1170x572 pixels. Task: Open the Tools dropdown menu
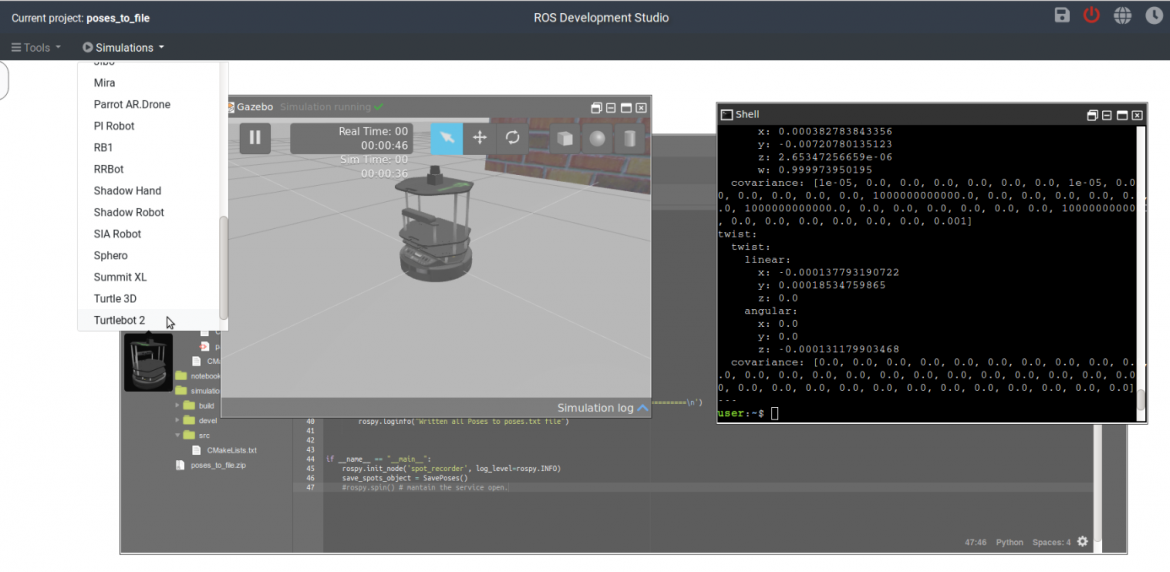click(37, 47)
